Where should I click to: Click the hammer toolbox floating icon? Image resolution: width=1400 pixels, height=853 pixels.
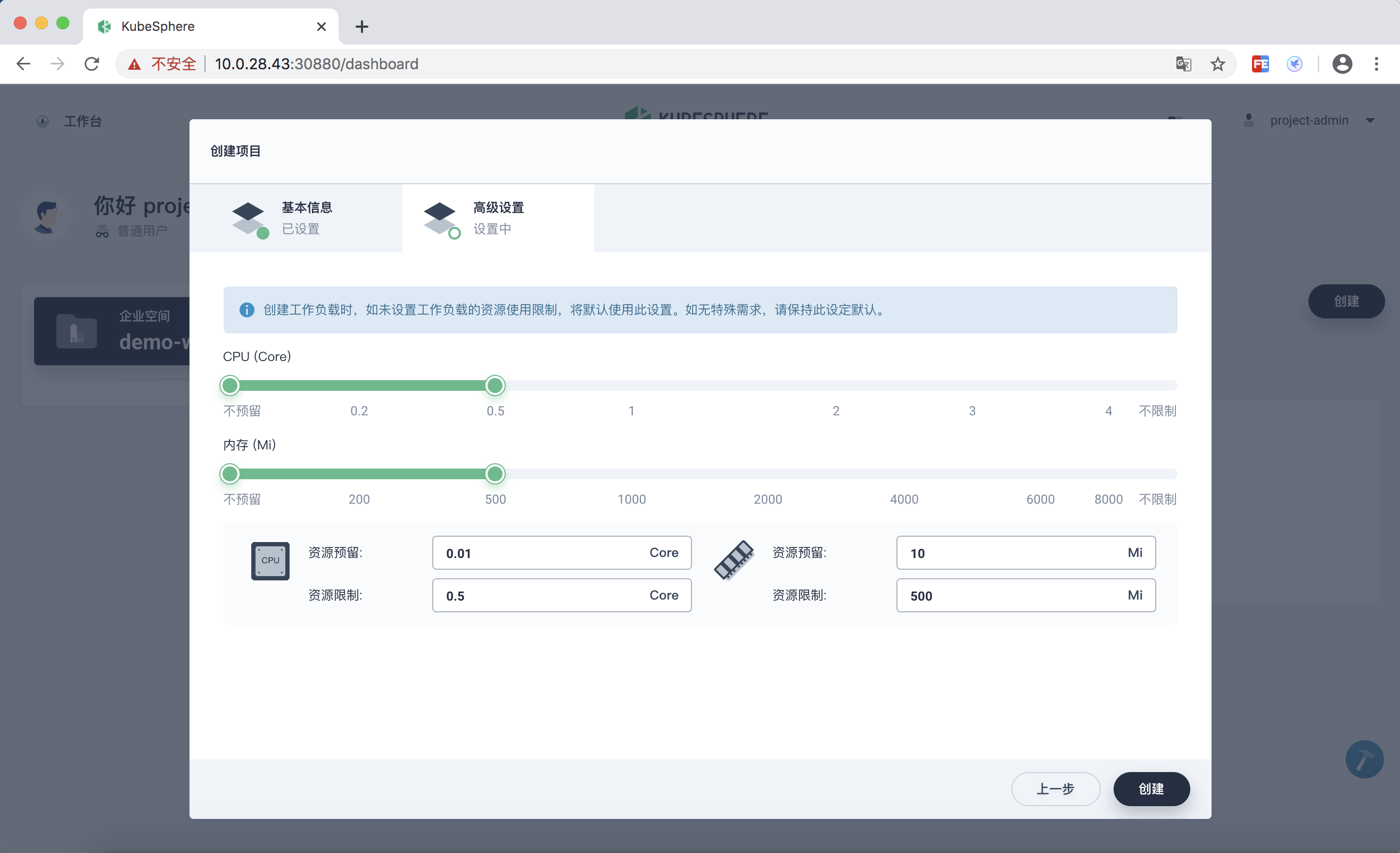pyautogui.click(x=1364, y=759)
